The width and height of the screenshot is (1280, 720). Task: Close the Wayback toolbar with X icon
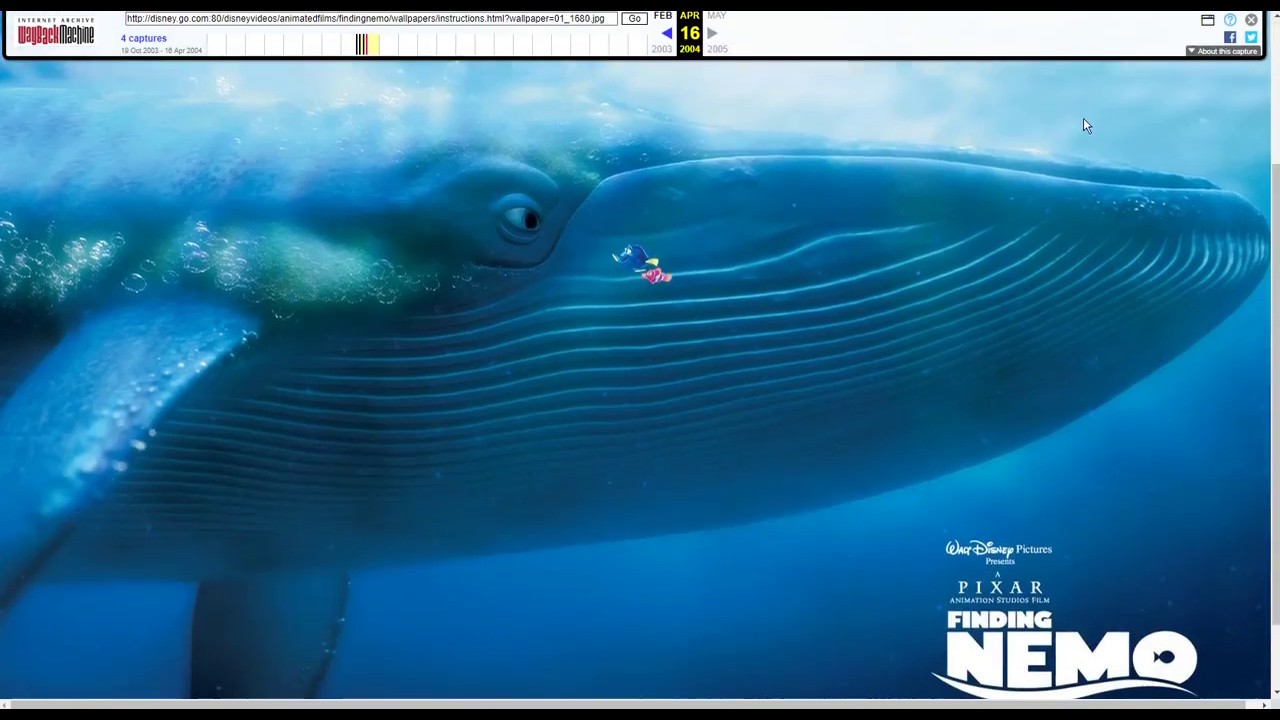(x=1251, y=20)
